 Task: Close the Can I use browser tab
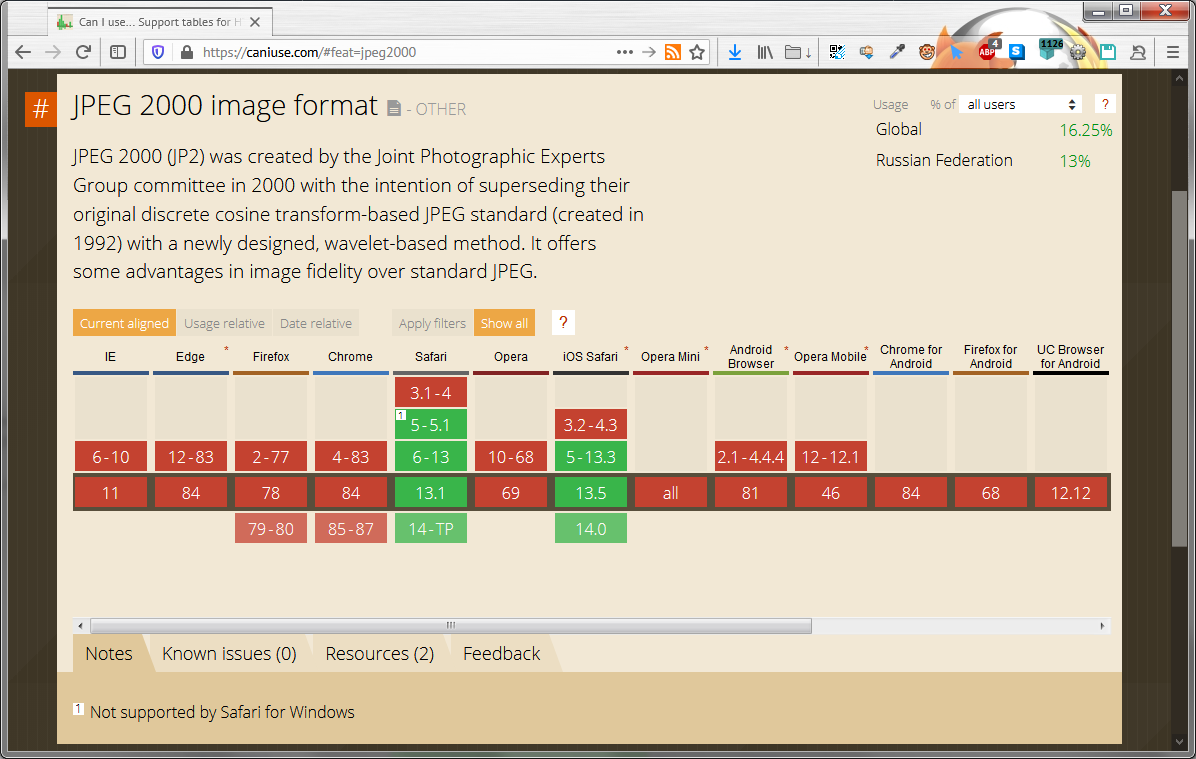(x=255, y=22)
